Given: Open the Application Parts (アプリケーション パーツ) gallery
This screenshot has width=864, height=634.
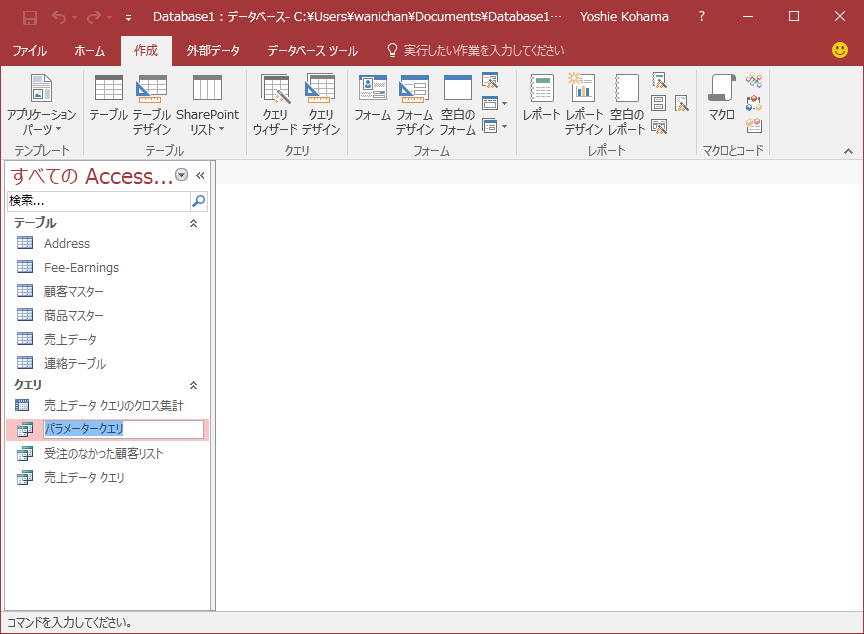Looking at the screenshot, I should coord(41,105).
